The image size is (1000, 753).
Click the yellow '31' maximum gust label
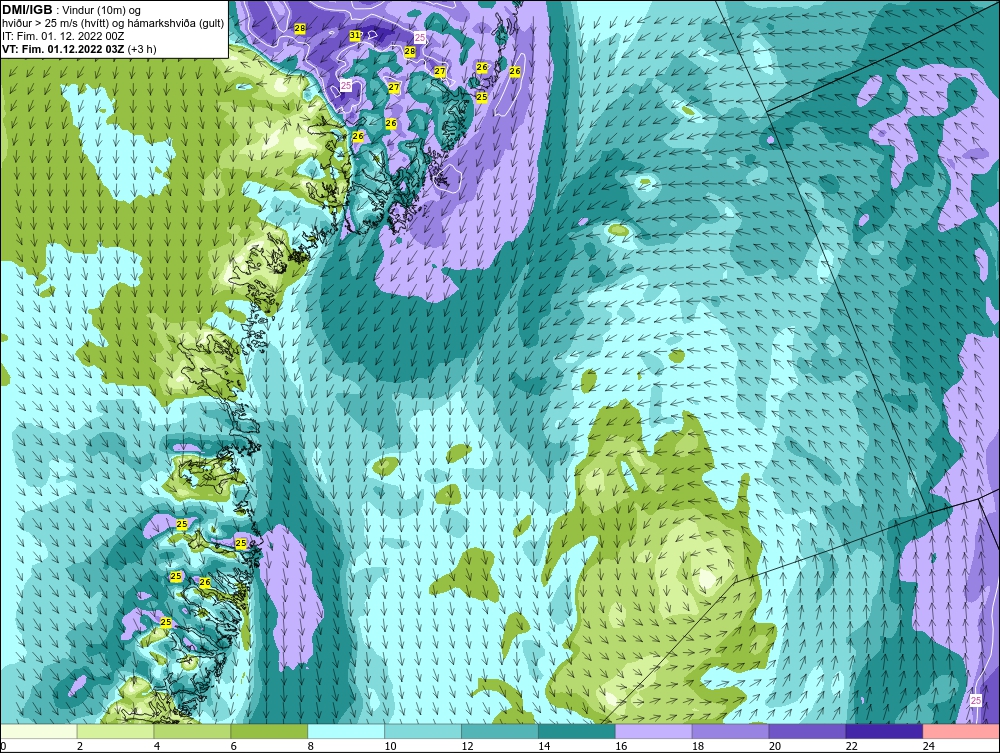pyautogui.click(x=355, y=36)
